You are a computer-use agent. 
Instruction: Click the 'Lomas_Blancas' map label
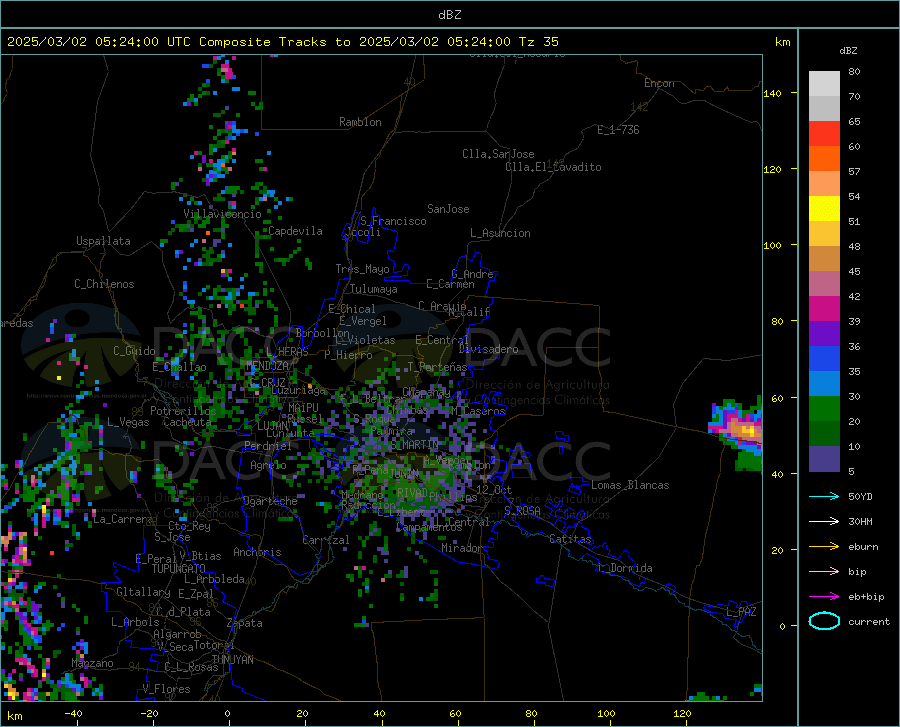point(630,485)
